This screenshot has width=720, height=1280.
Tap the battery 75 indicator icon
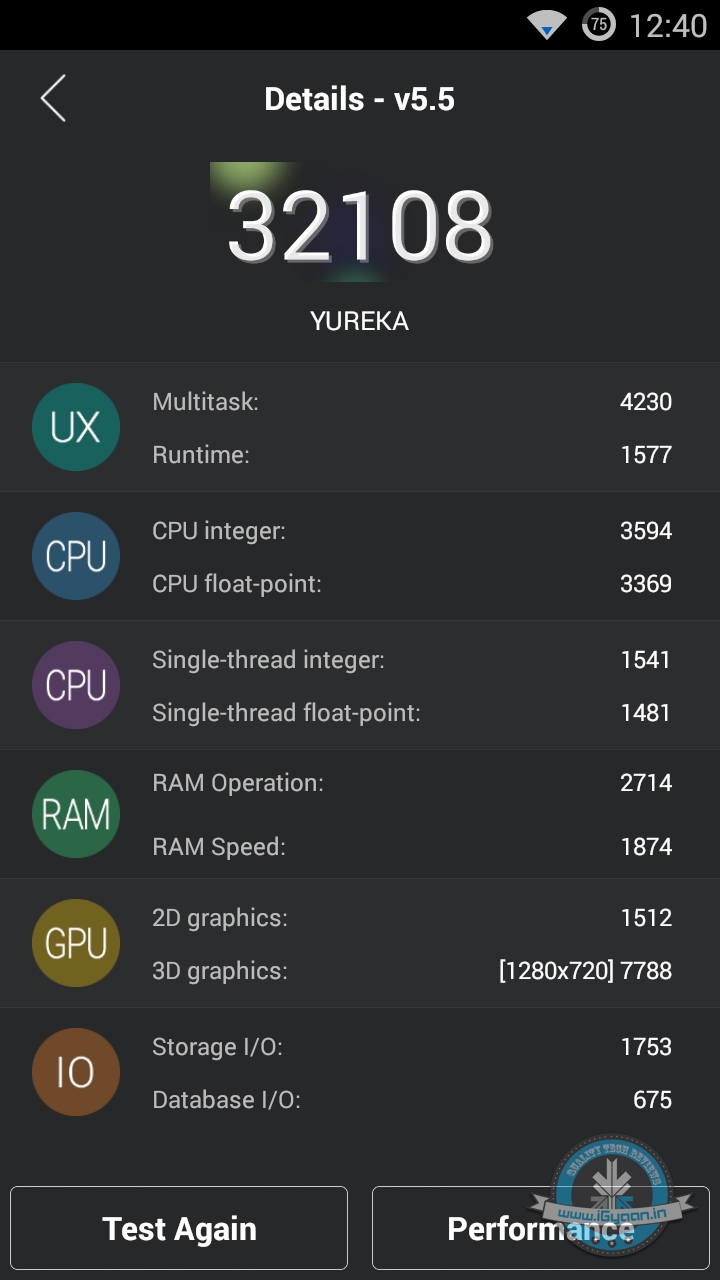click(598, 24)
